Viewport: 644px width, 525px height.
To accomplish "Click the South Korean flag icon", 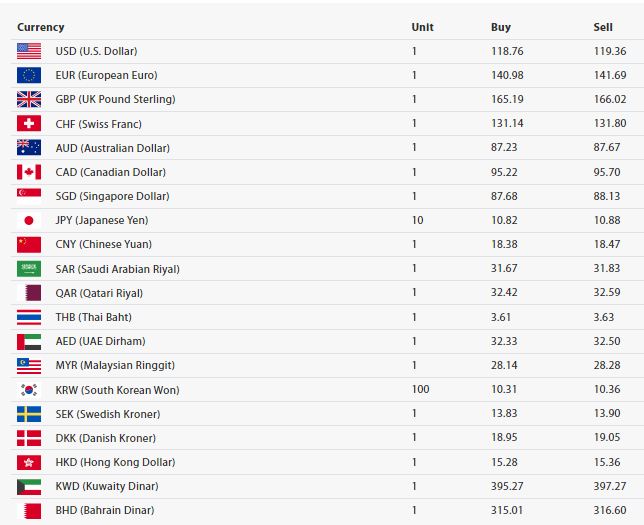I will tap(29, 389).
